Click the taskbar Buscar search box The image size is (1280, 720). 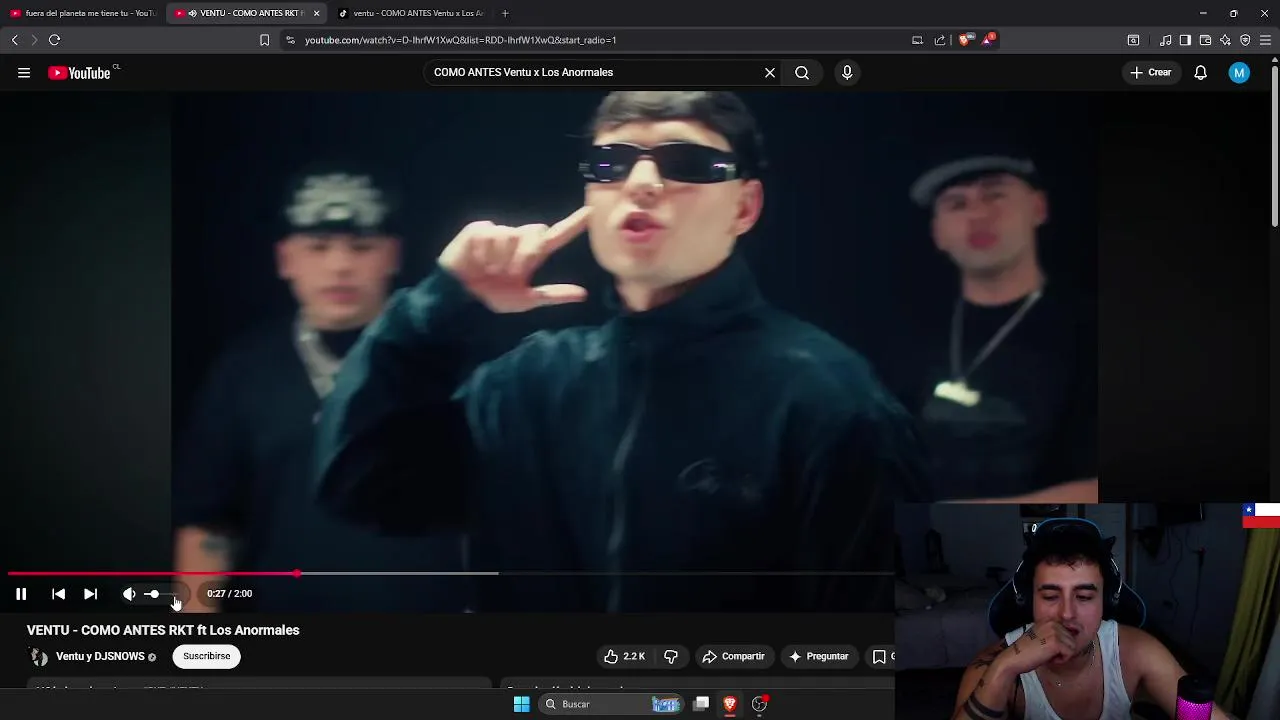(612, 704)
